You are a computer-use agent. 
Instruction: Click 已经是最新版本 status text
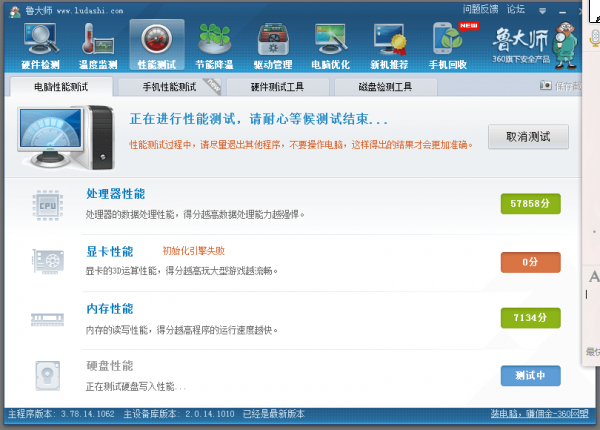pyautogui.click(x=274, y=414)
